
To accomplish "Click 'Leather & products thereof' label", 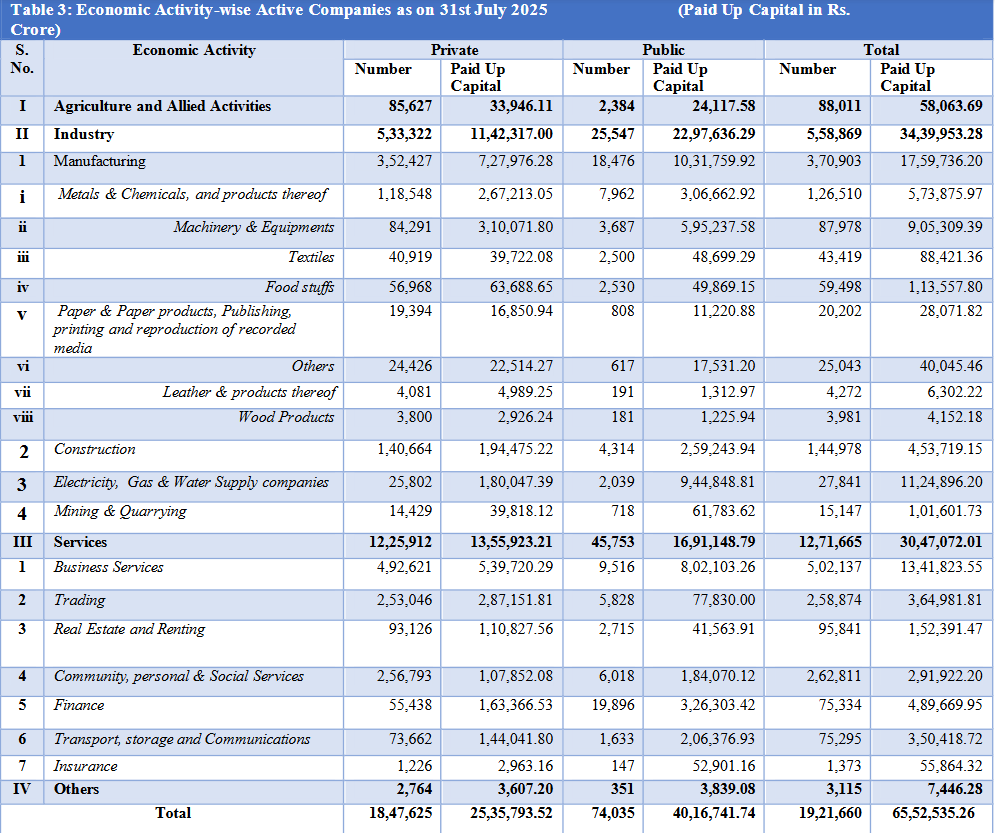I will (x=249, y=392).
